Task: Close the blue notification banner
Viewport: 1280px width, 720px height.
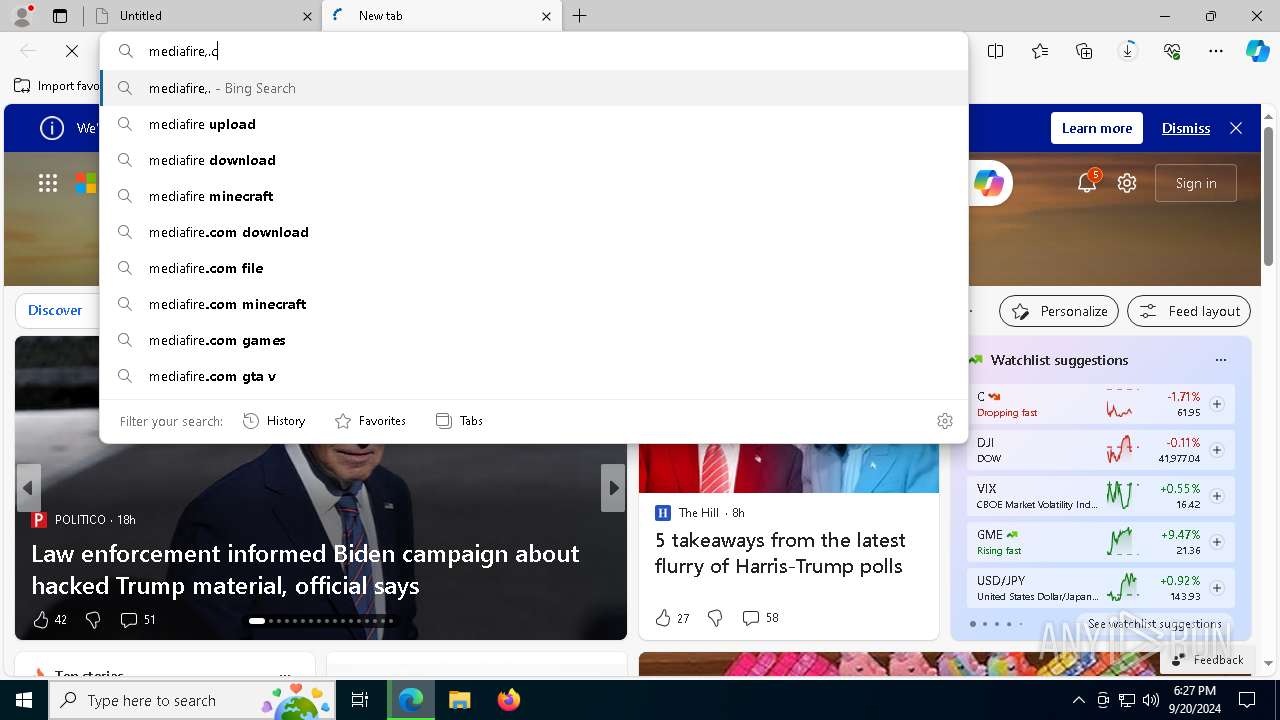Action: pos(1236,128)
